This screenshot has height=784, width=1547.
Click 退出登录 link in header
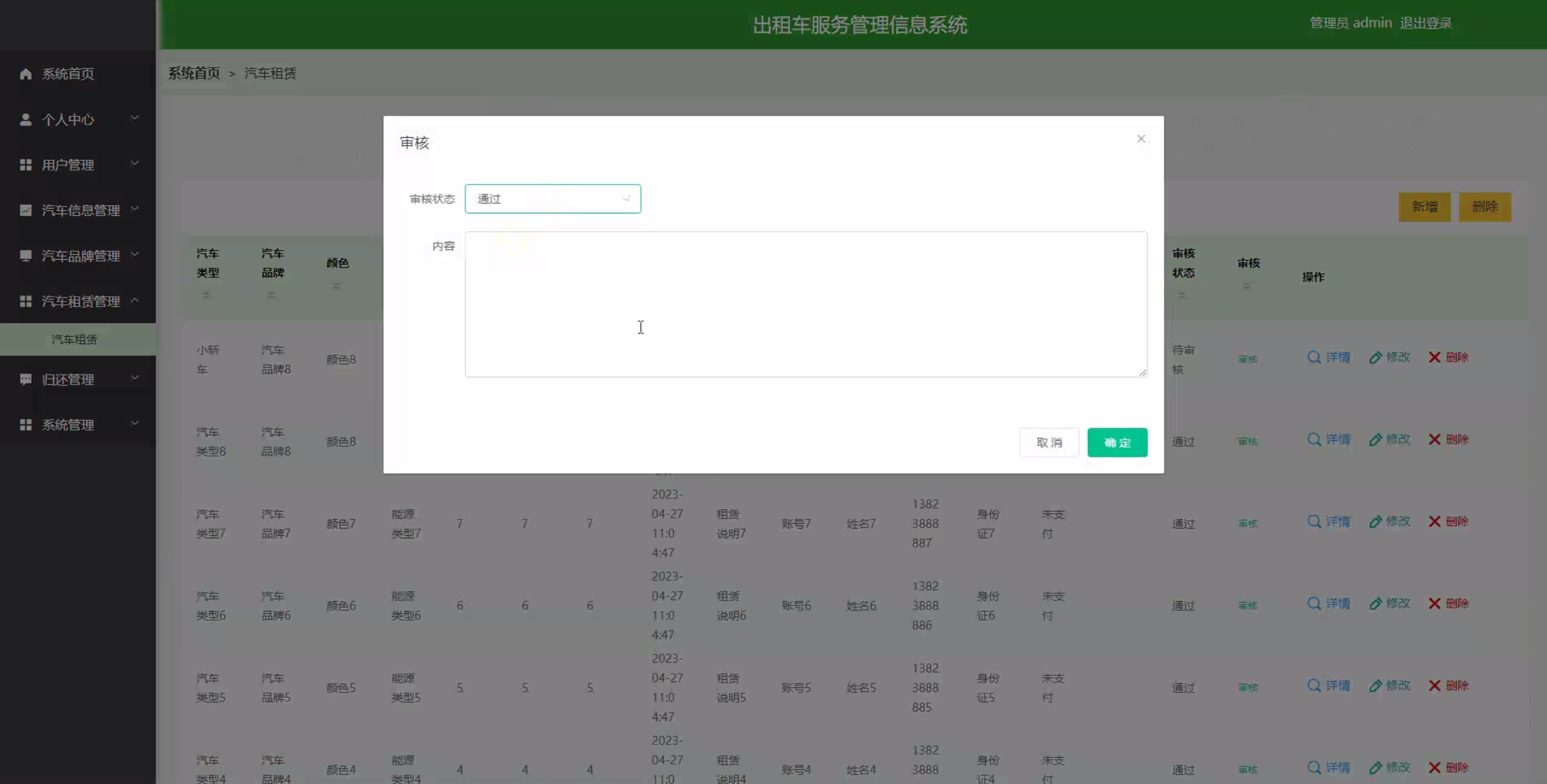click(x=1425, y=23)
